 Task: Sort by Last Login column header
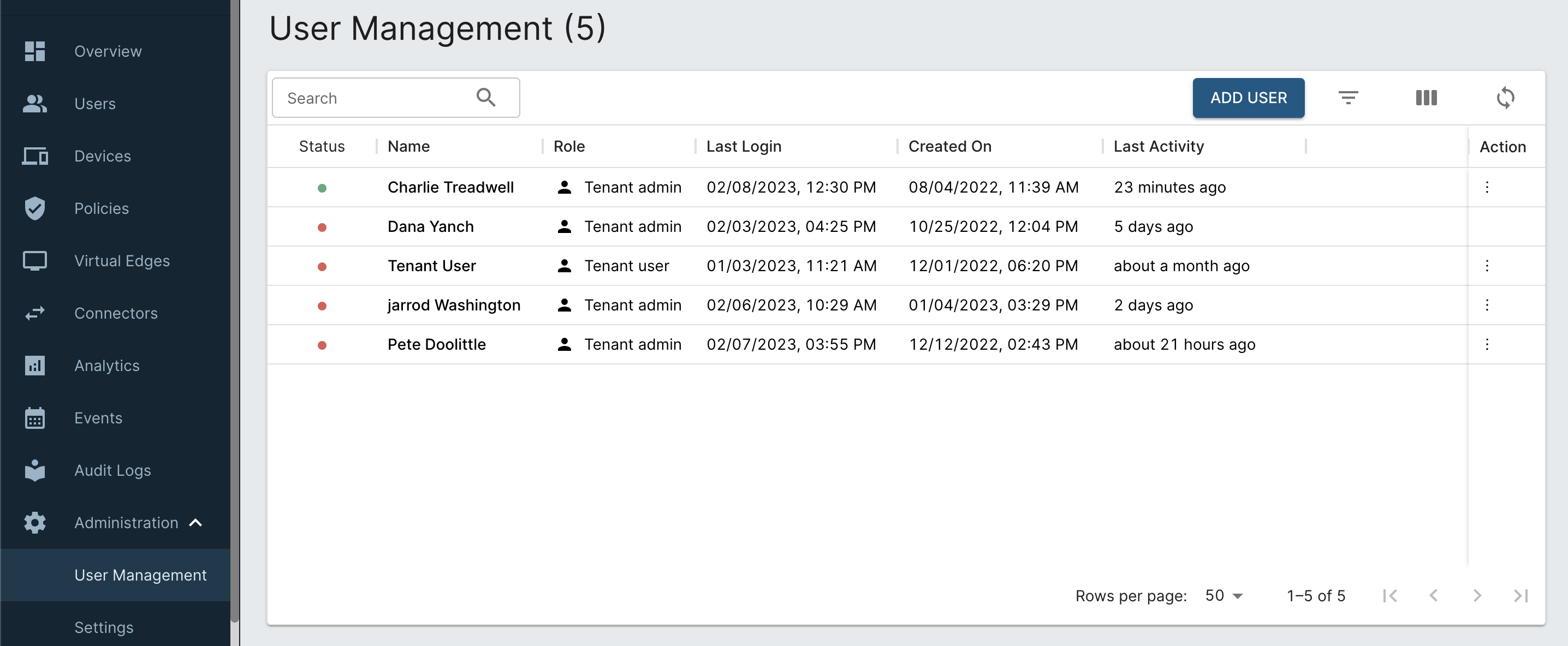[x=743, y=147]
